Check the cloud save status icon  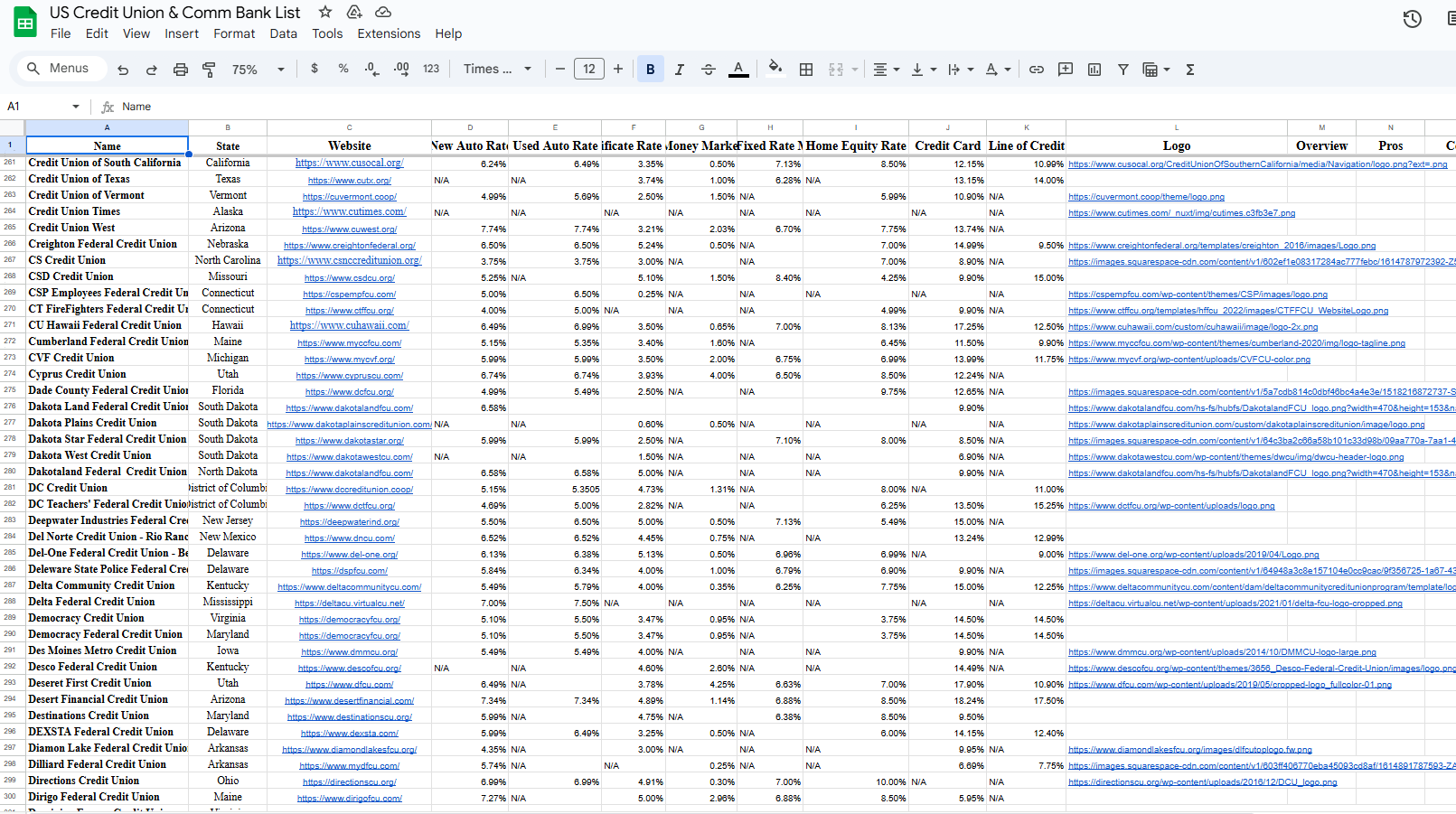pyautogui.click(x=383, y=12)
